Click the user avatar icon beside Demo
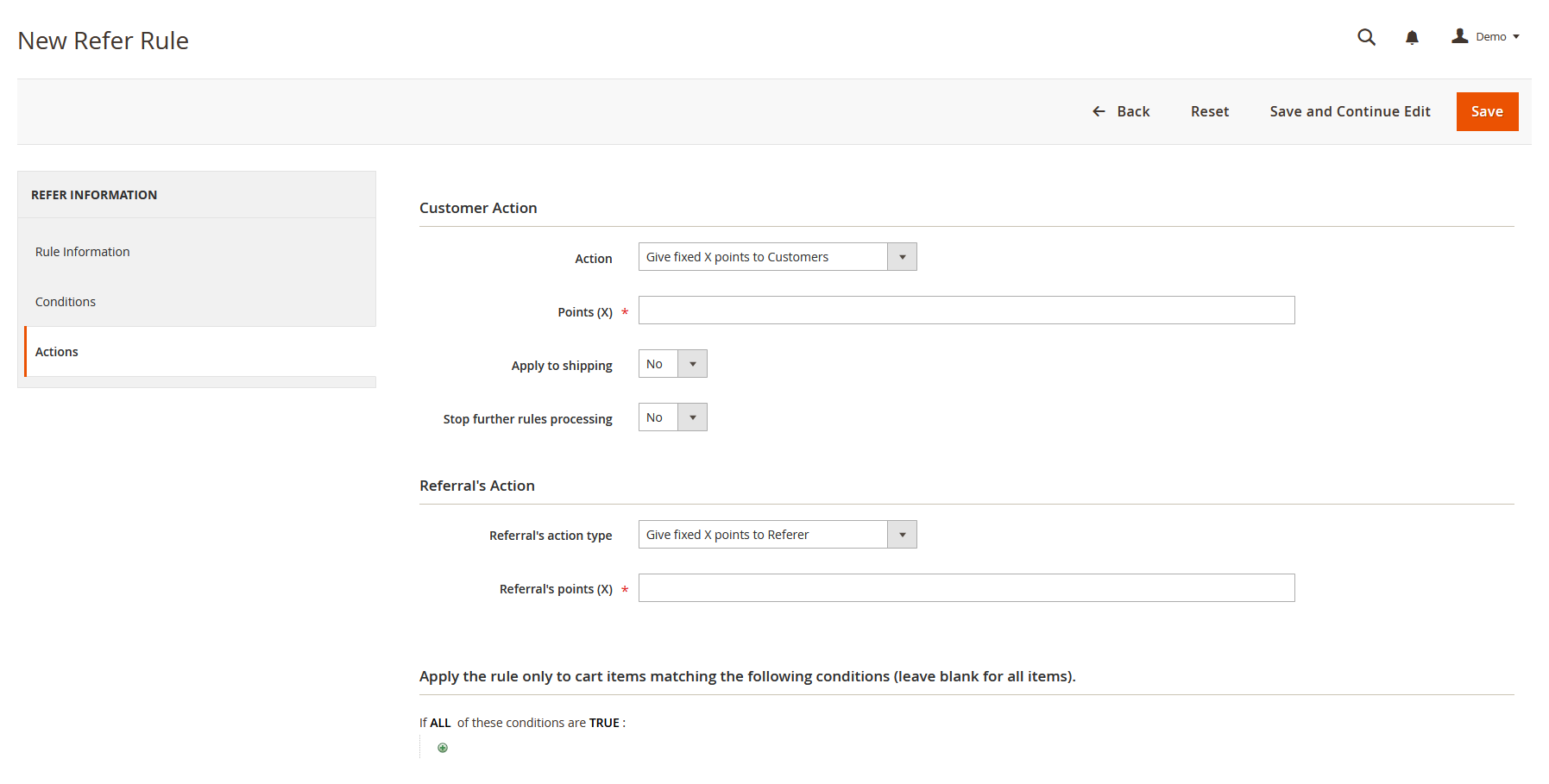This screenshot has width=1549, height=784. [1460, 36]
